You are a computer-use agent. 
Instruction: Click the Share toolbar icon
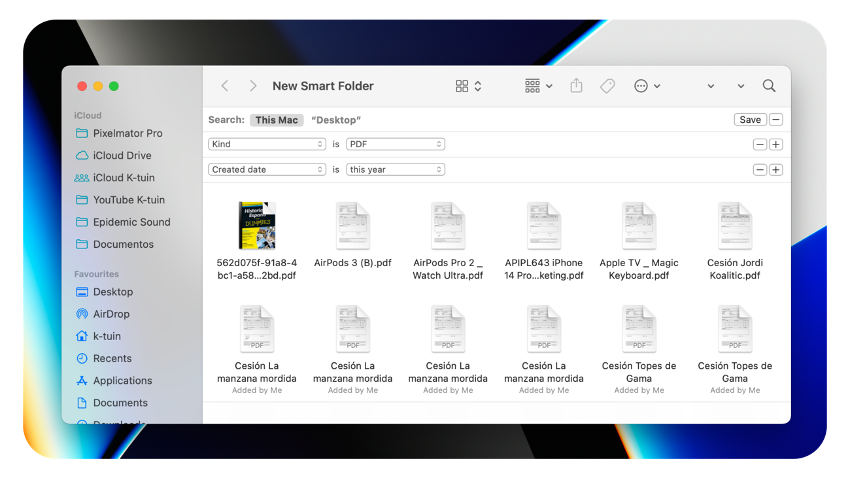coord(576,86)
